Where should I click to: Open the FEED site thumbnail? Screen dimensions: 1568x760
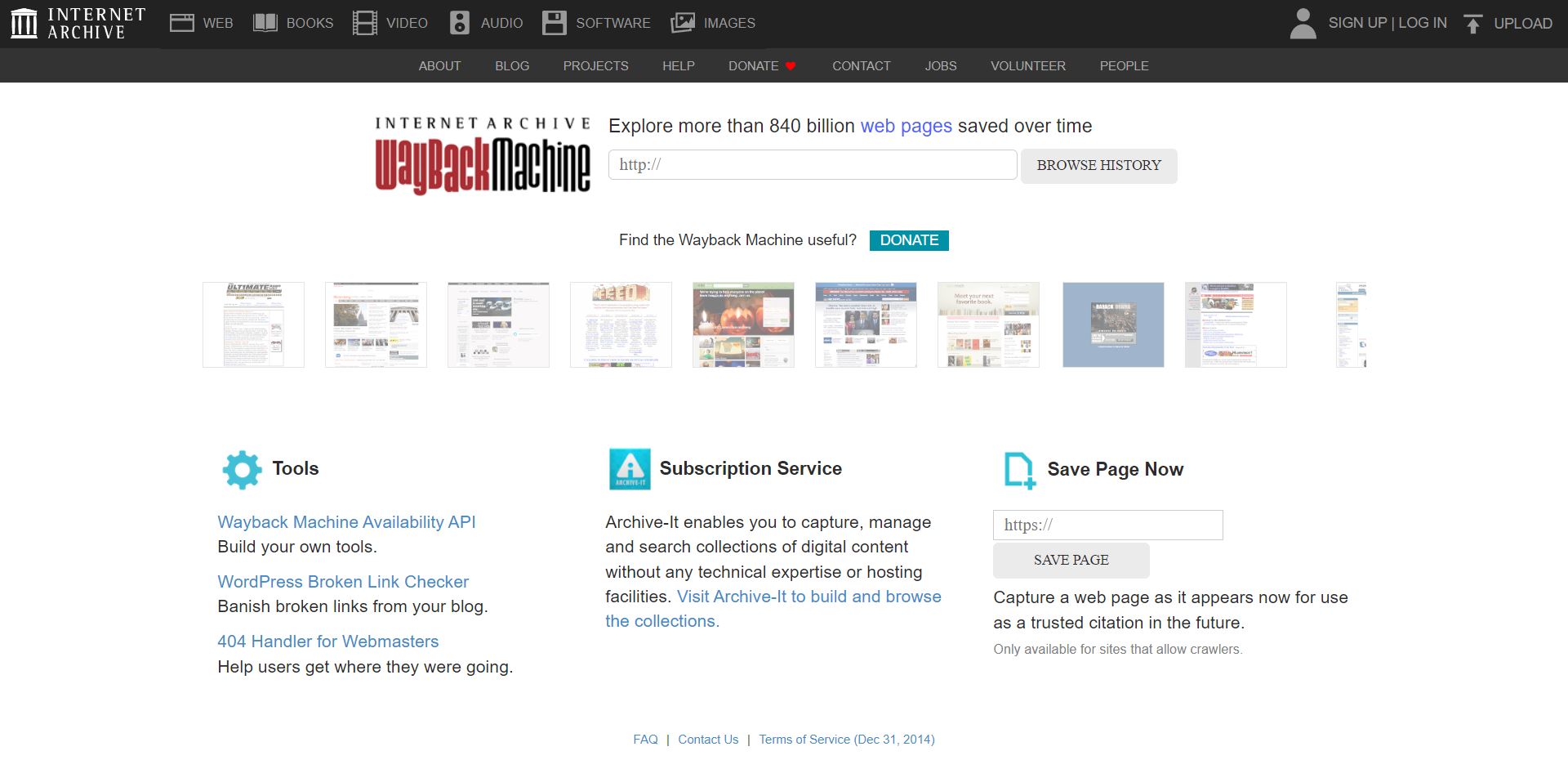coord(621,325)
